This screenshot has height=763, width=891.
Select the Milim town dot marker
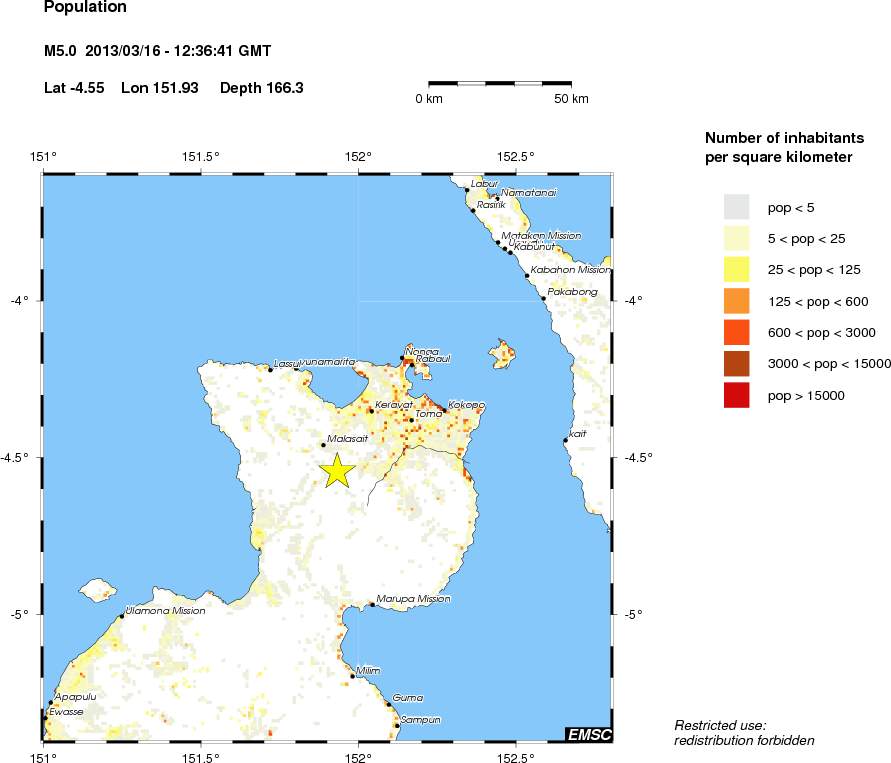click(x=353, y=676)
